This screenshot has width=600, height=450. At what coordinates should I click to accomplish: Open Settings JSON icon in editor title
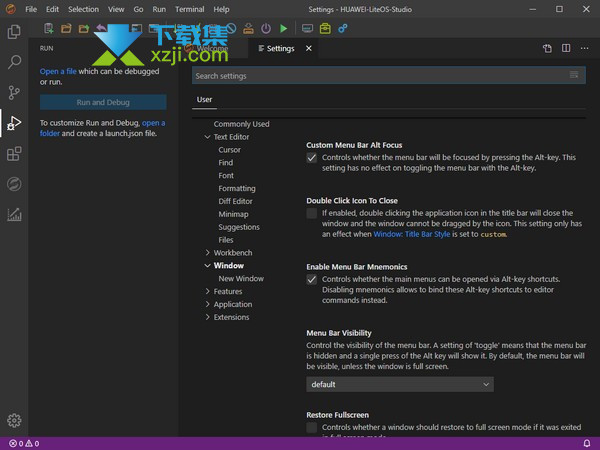click(548, 49)
